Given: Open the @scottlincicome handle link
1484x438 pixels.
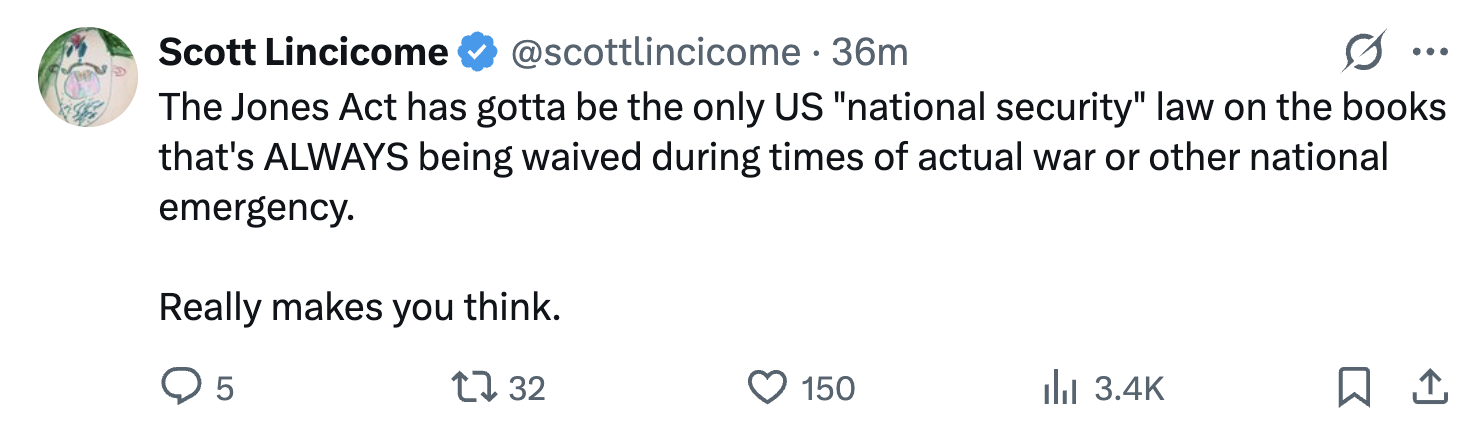Looking at the screenshot, I should pos(656,52).
